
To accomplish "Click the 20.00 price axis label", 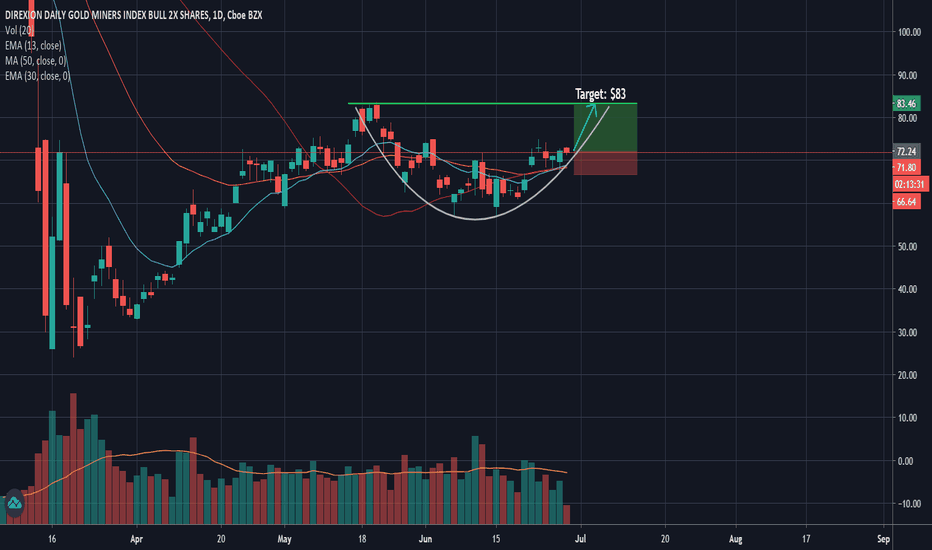I will [907, 375].
